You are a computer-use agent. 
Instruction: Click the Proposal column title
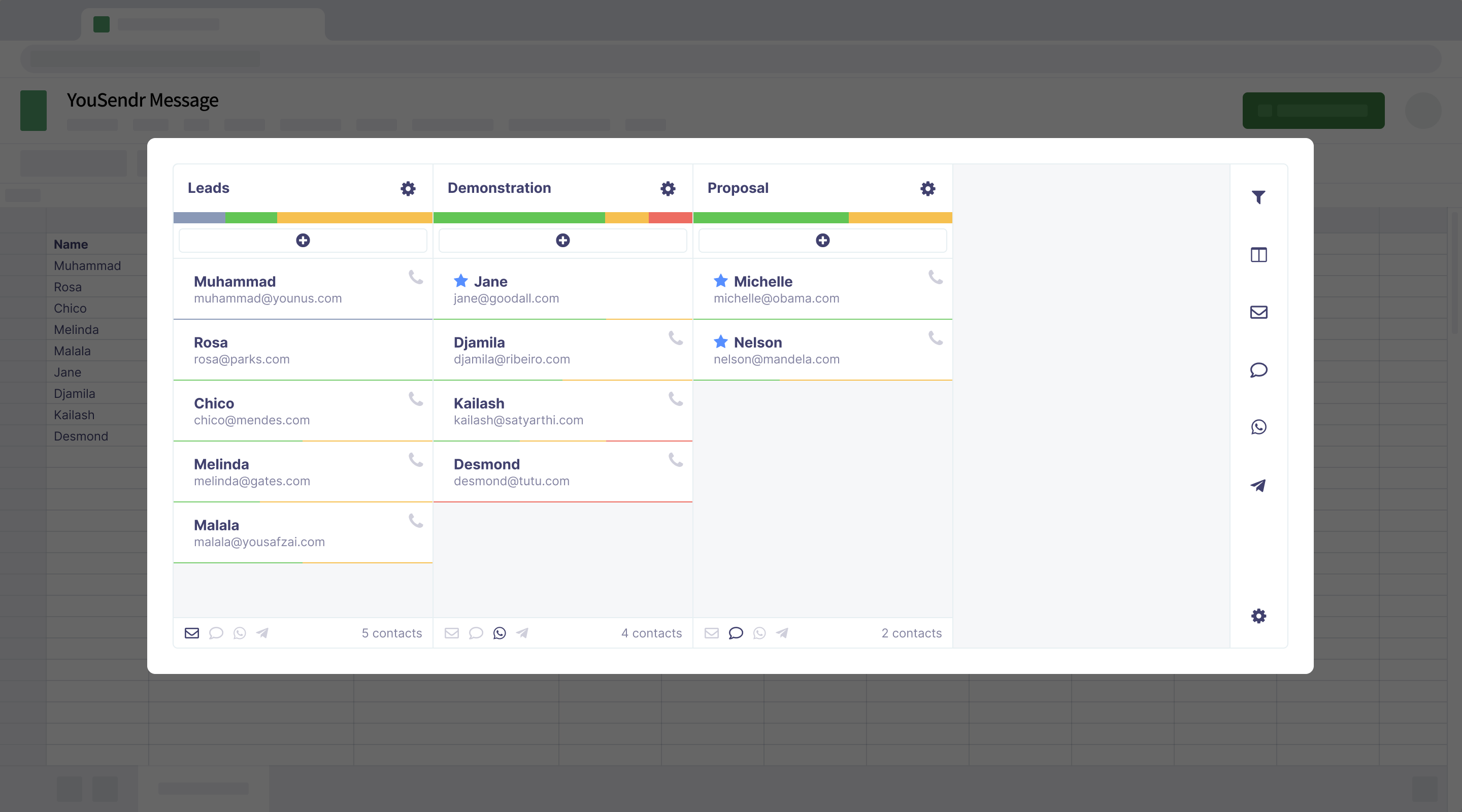click(x=738, y=188)
